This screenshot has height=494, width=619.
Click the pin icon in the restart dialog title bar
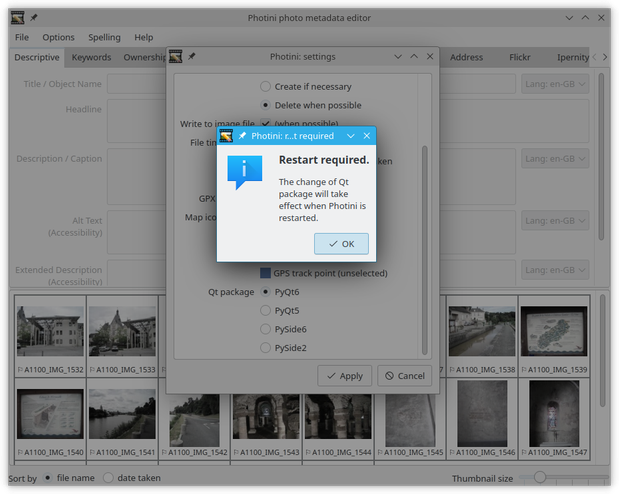coord(242,136)
